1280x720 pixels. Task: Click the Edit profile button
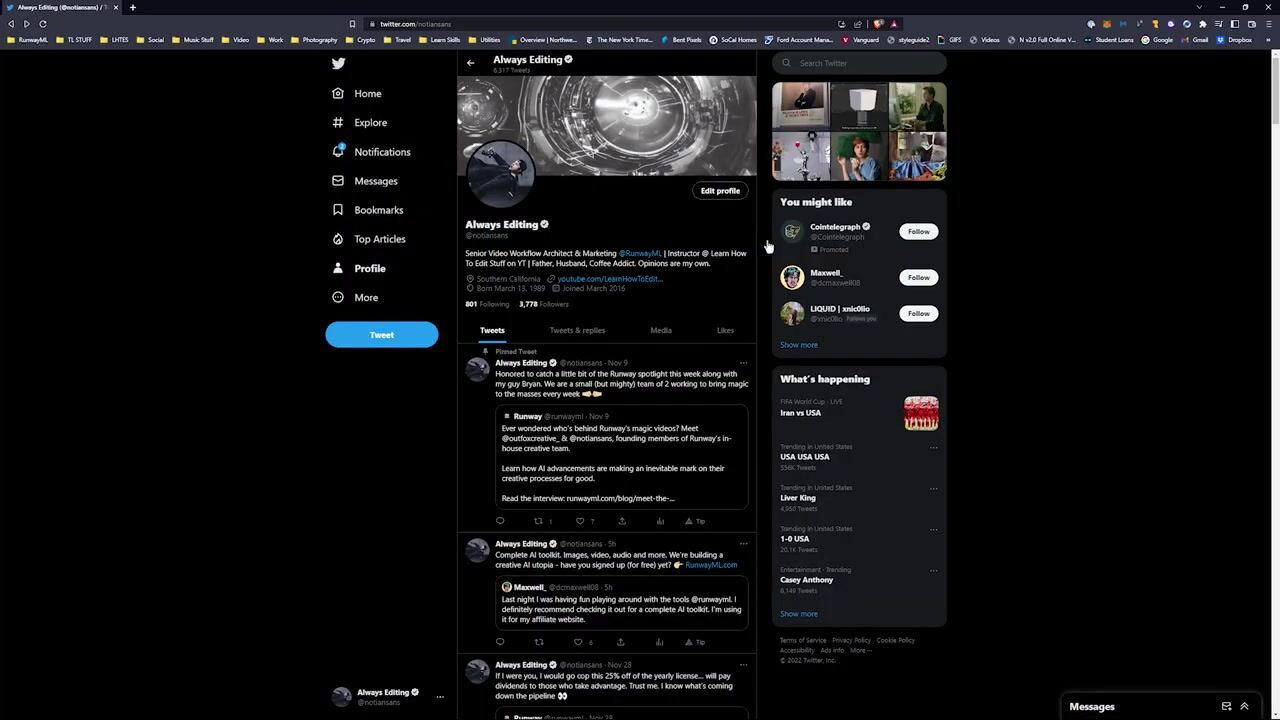click(x=720, y=191)
